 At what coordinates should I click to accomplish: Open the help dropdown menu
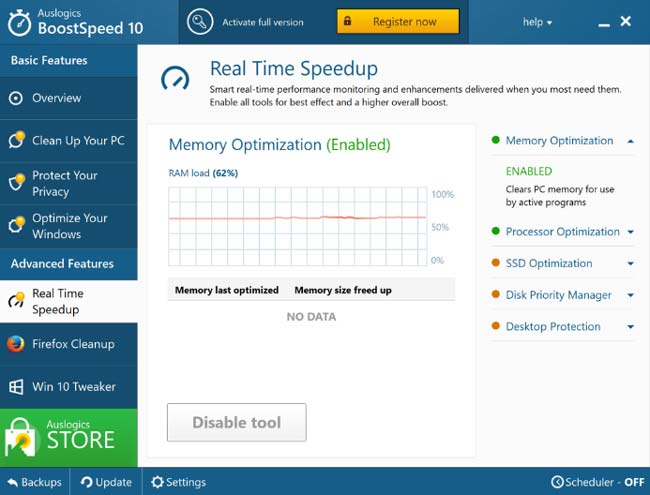(x=537, y=22)
